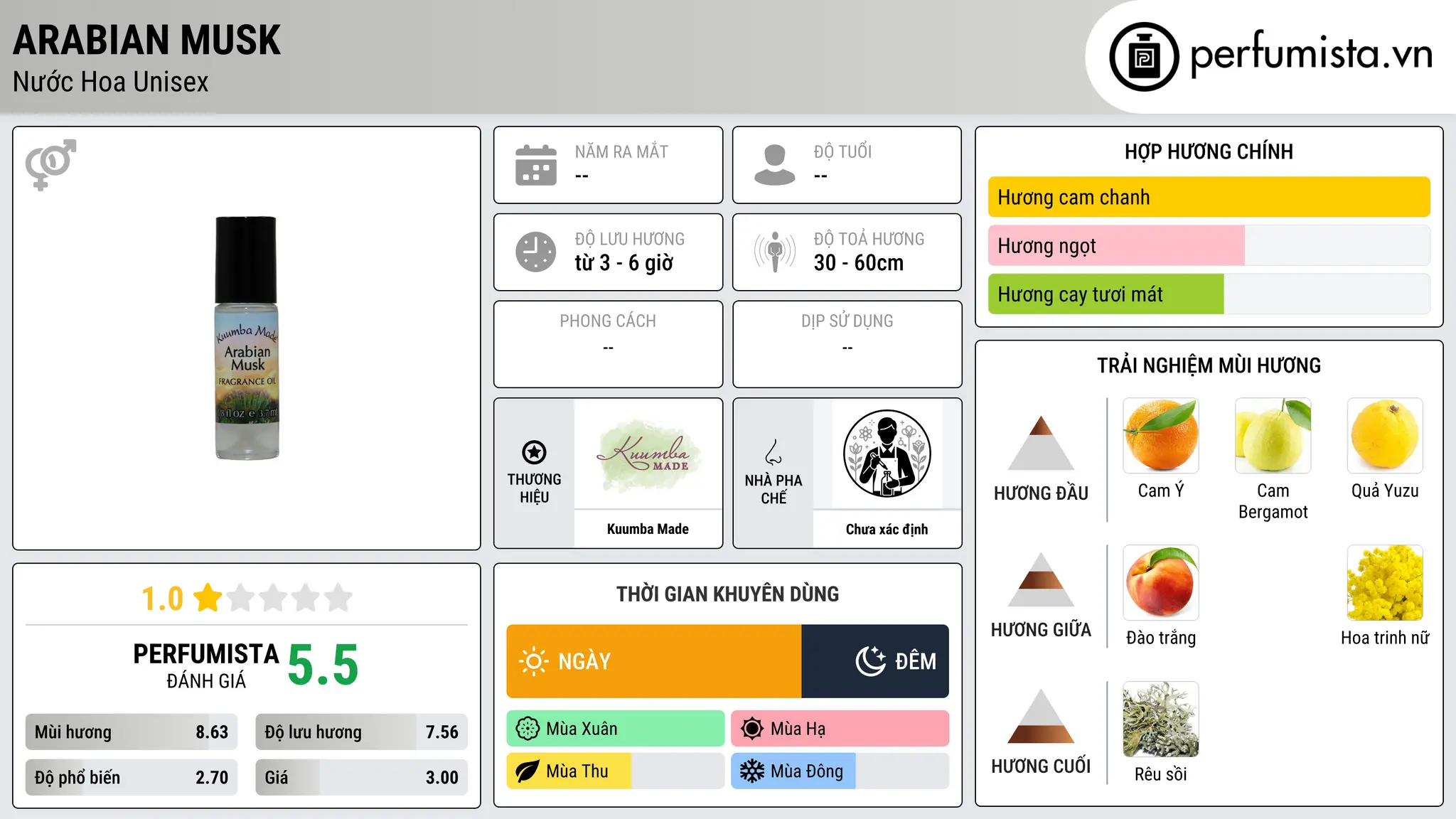Click the perfumista.vn site name

(1311, 54)
